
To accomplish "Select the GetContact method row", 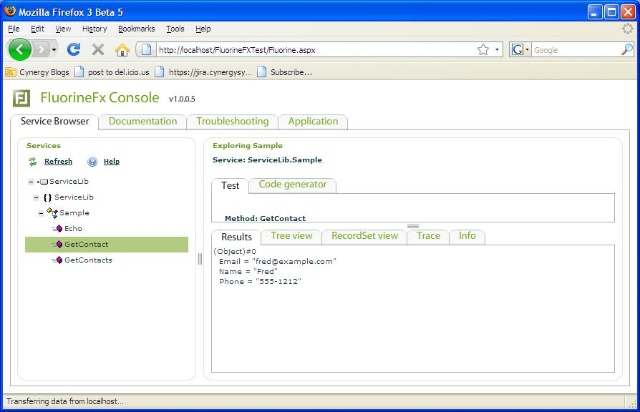I will [107, 244].
